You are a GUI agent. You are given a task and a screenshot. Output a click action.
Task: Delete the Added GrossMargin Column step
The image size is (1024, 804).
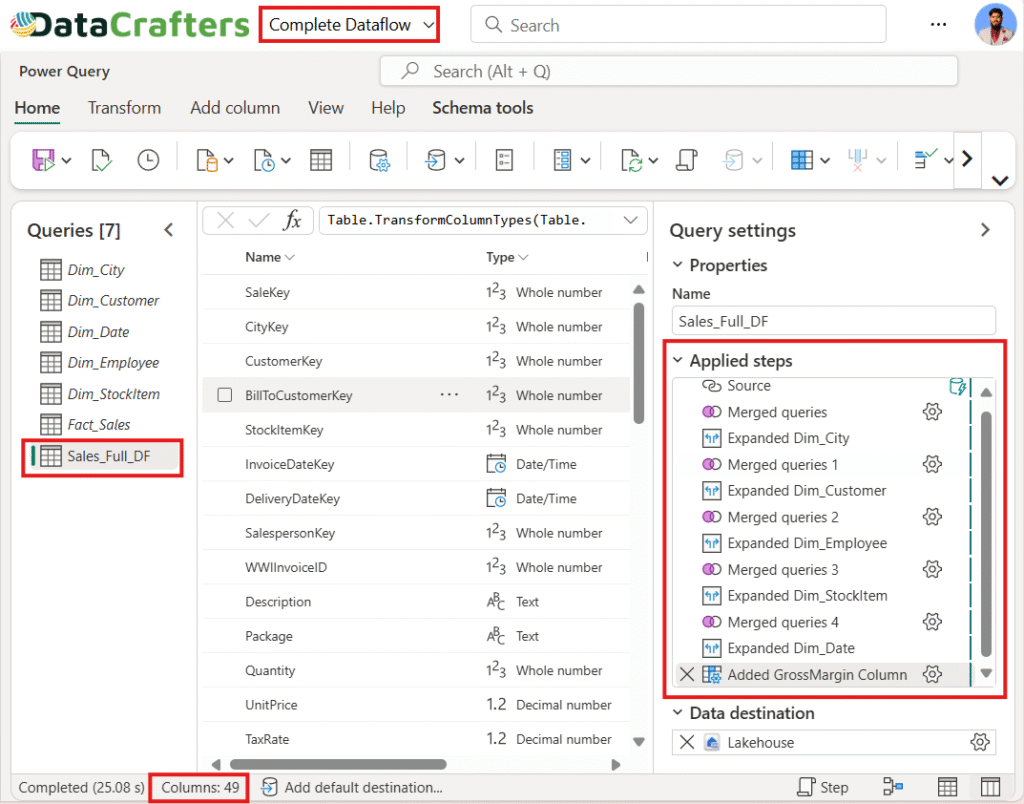(x=687, y=674)
